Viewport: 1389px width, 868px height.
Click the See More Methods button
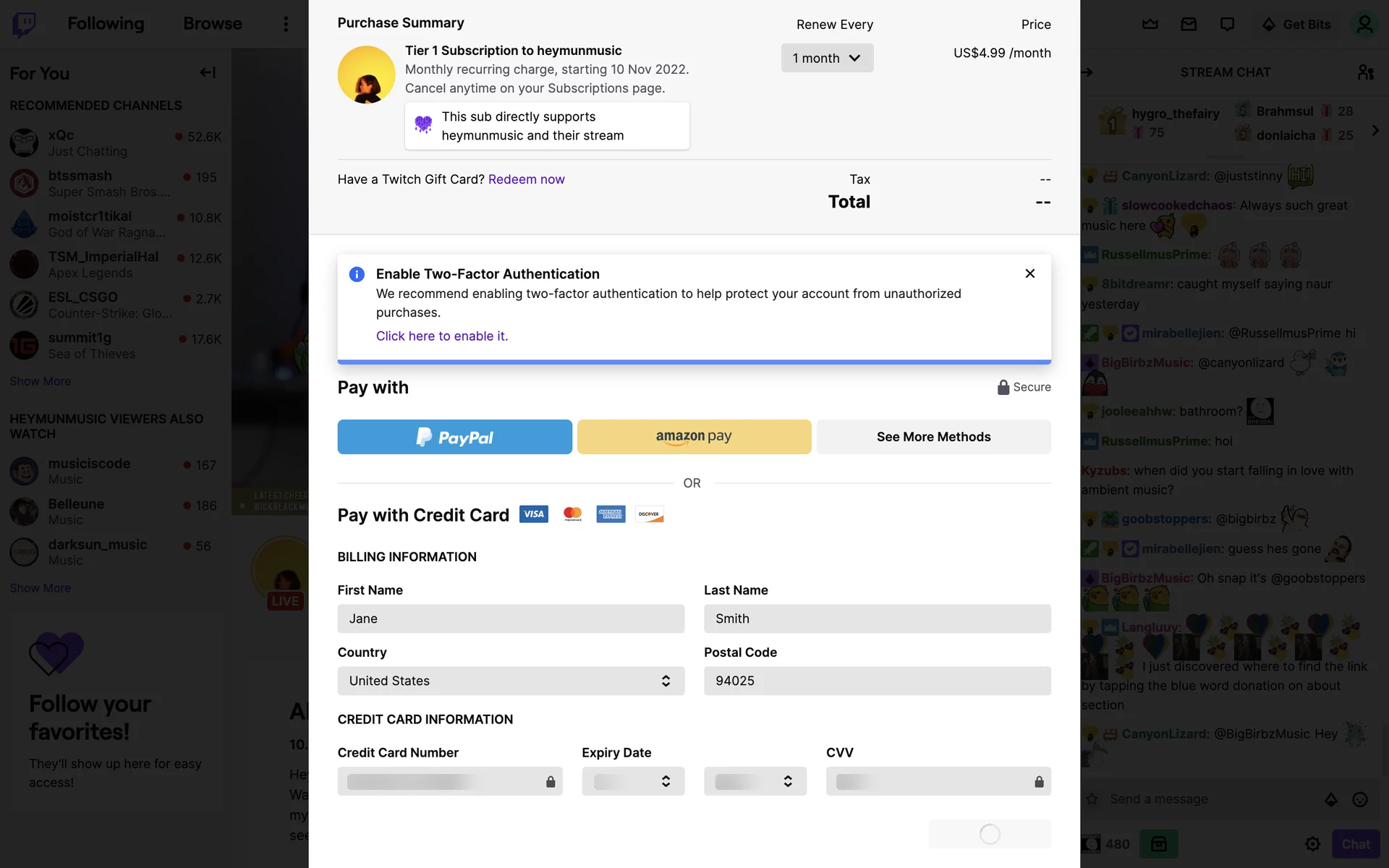pyautogui.click(x=933, y=437)
